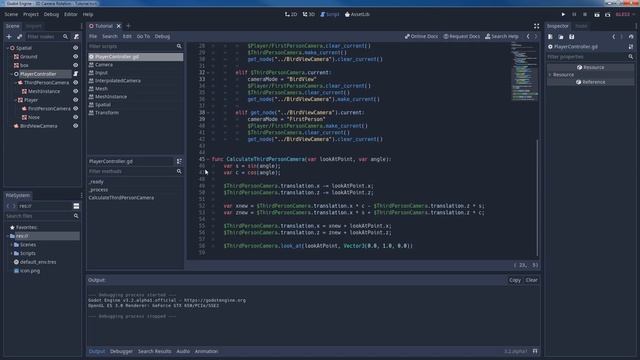Viewport: 640px width, 360px height.
Task: Go to the previous edited script arrow
Action: coord(528,36)
